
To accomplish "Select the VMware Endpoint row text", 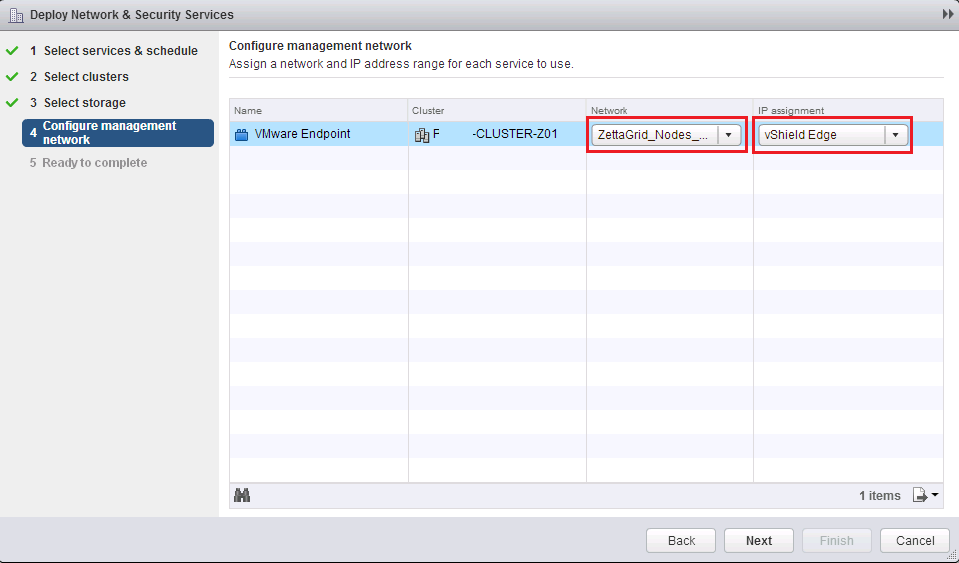I will click(x=303, y=134).
